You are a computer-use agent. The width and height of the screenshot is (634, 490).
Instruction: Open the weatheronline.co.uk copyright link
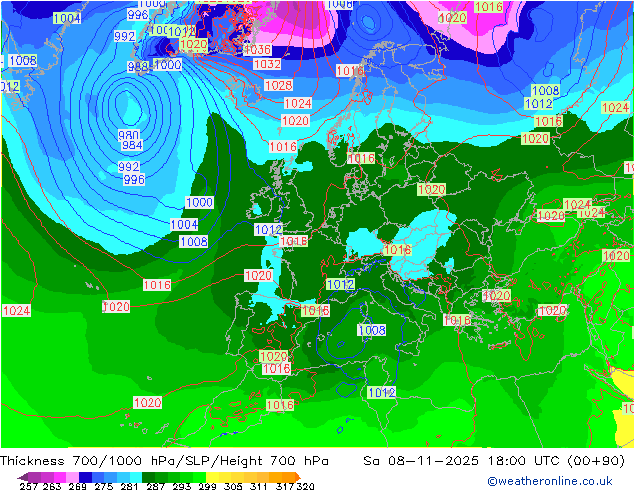549,481
